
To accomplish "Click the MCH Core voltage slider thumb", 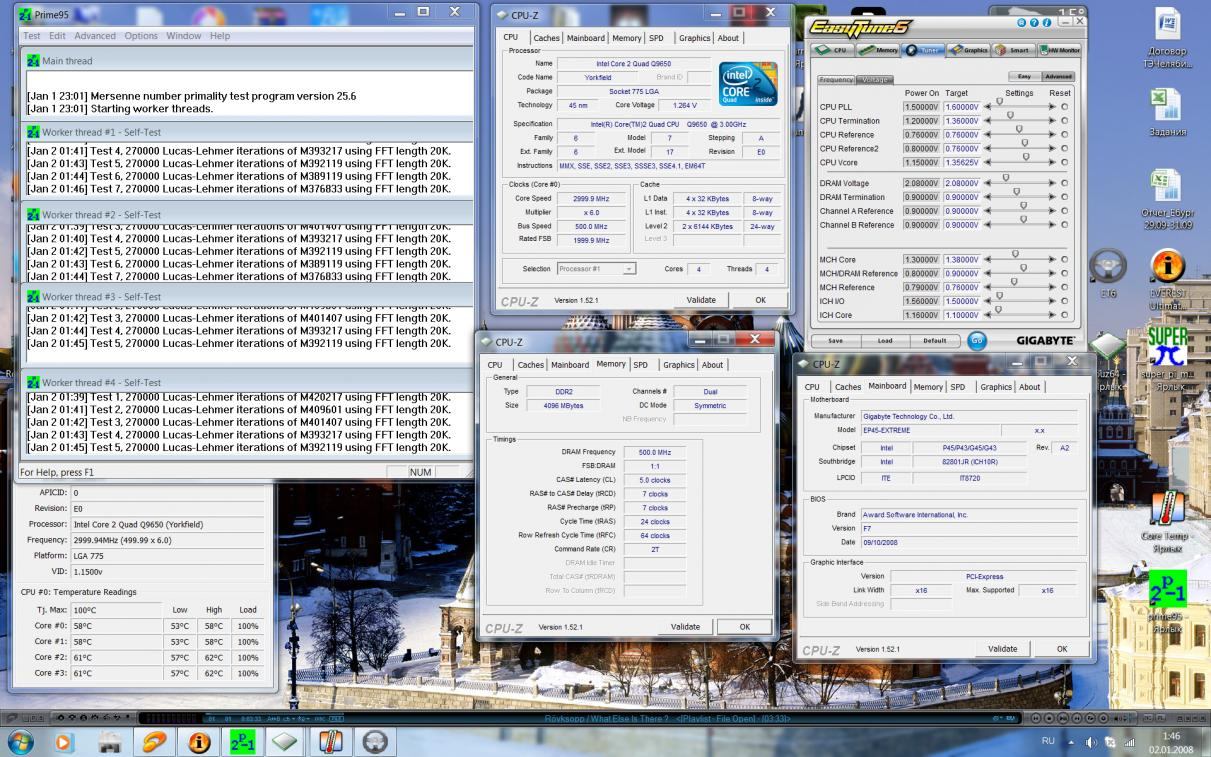I will click(1015, 255).
